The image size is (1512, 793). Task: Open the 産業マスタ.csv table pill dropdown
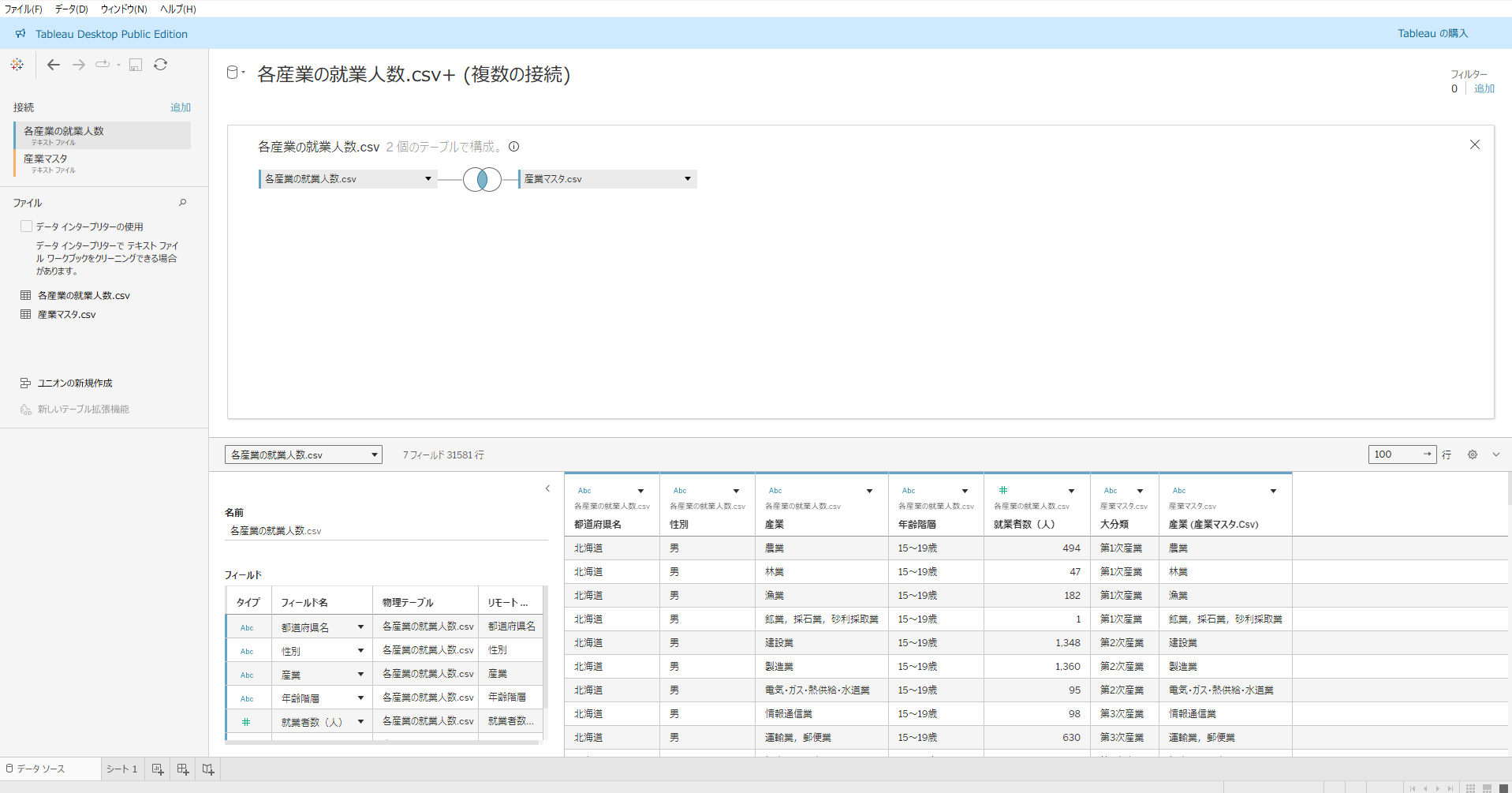688,179
